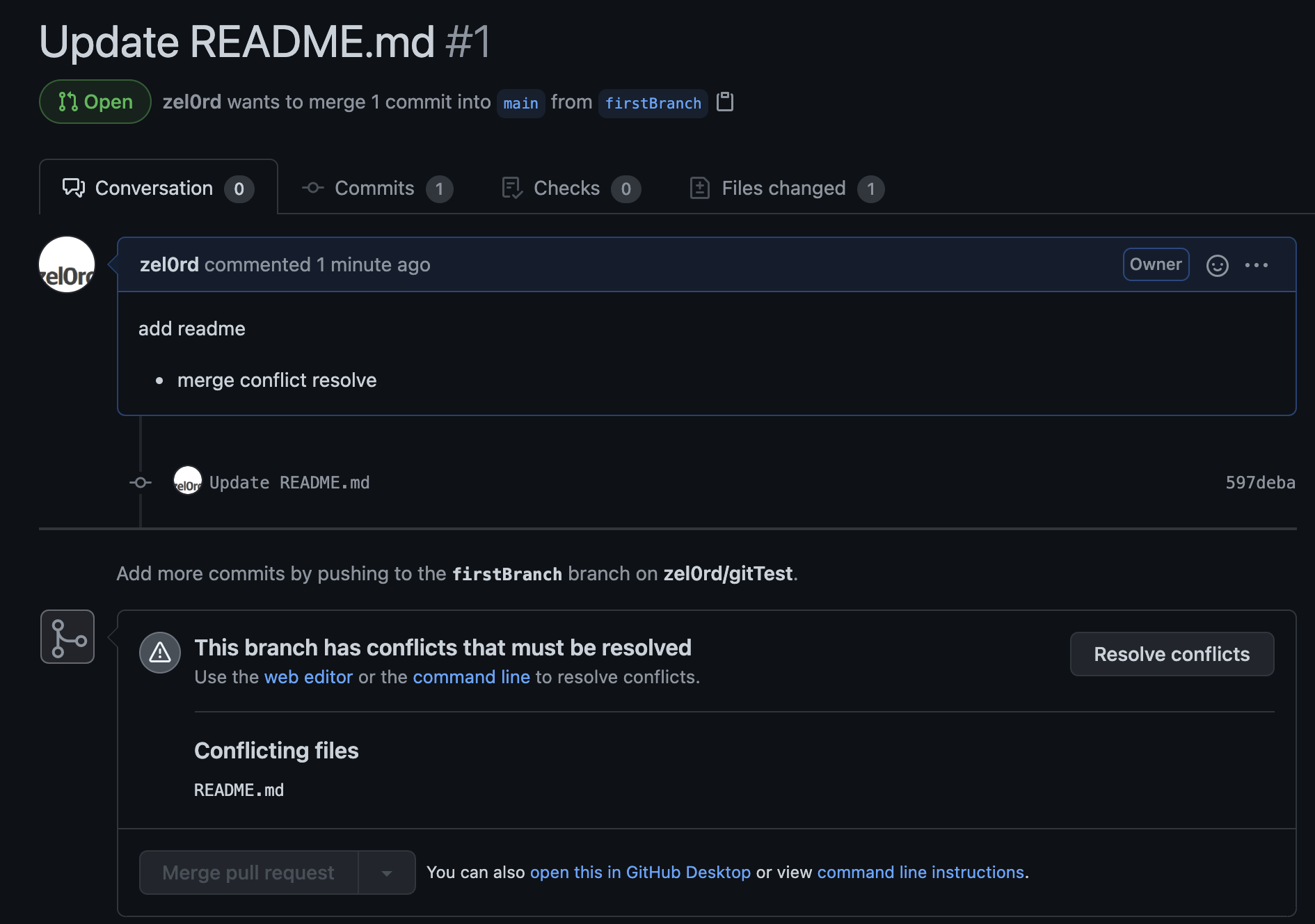View the Files changed tab
The image size is (1315, 924).
click(787, 188)
